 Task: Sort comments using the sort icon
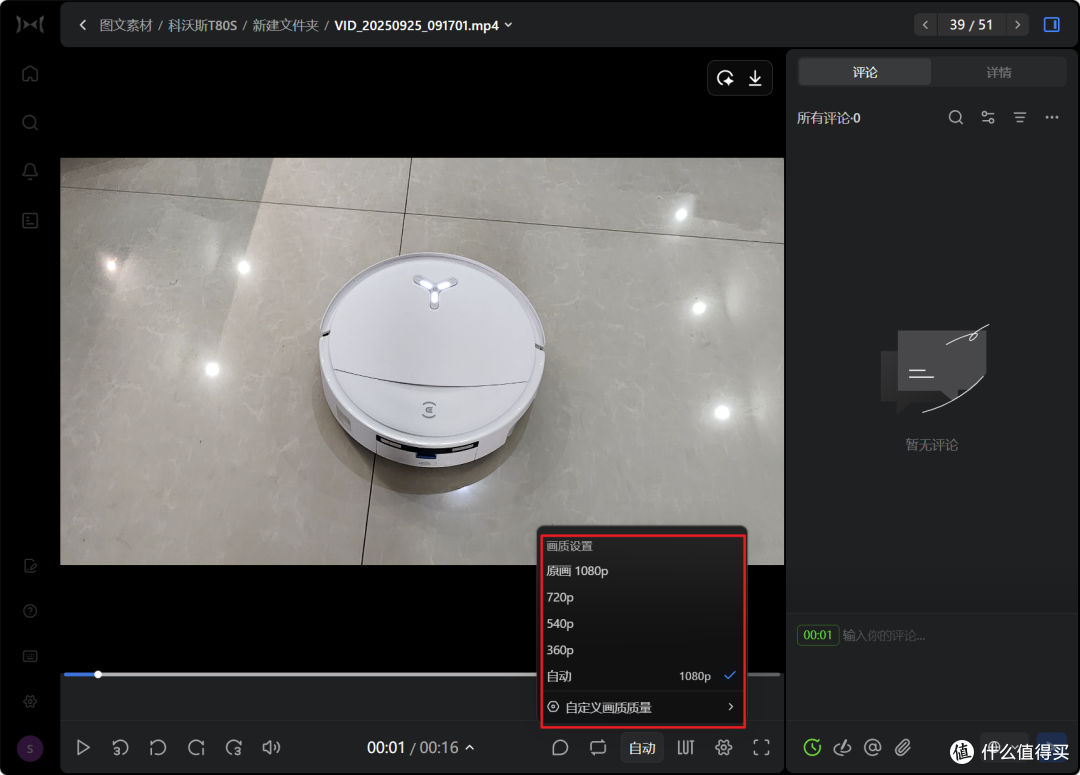pyautogui.click(x=1020, y=118)
